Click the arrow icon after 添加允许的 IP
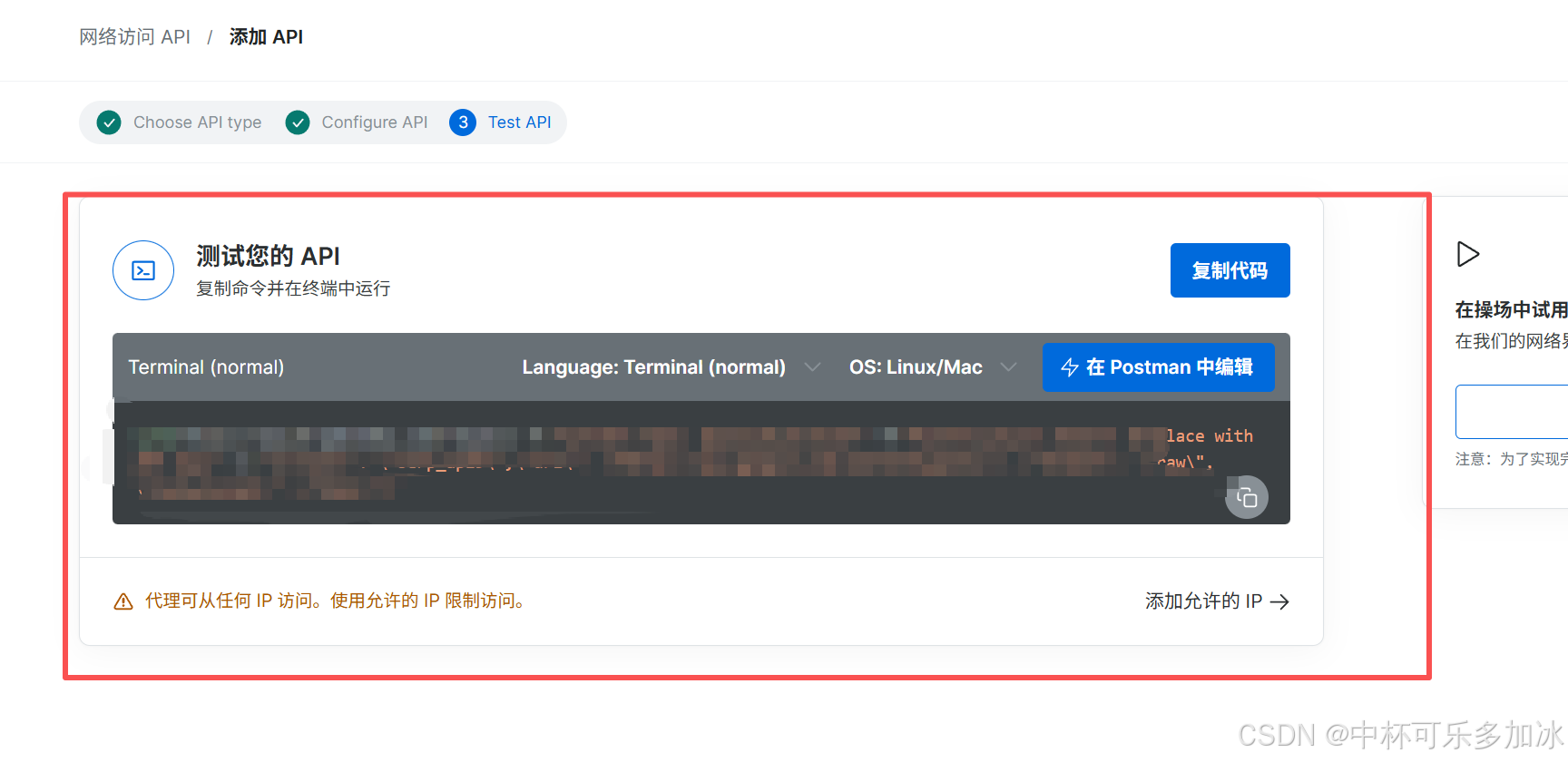 pyautogui.click(x=1279, y=601)
